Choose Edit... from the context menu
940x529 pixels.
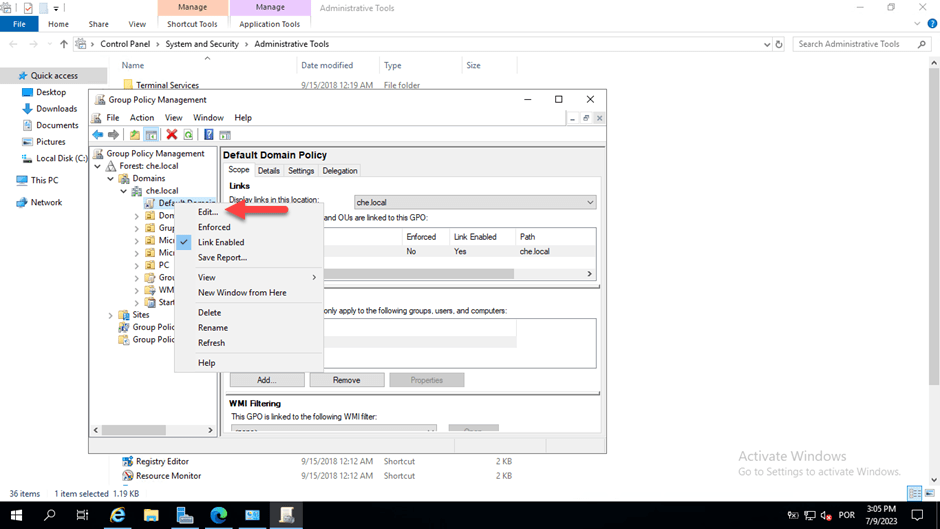click(x=207, y=212)
